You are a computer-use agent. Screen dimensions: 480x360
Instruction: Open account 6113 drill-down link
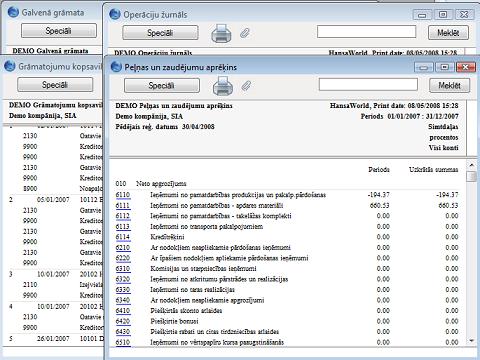tap(123, 227)
